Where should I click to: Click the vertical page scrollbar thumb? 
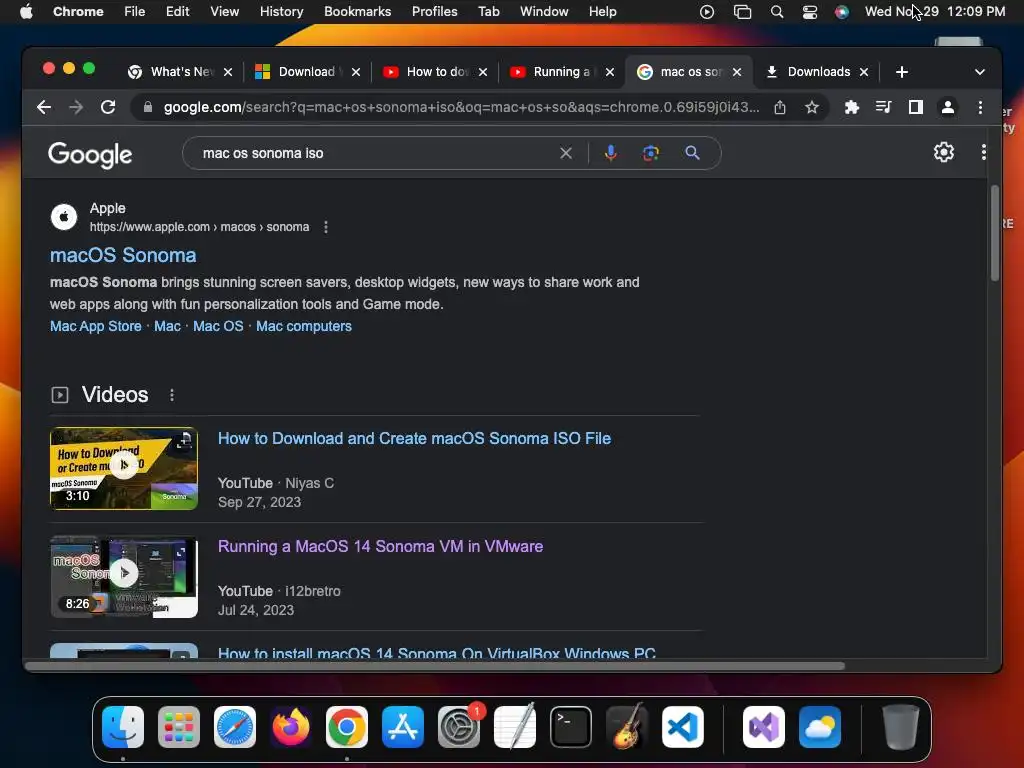point(995,233)
